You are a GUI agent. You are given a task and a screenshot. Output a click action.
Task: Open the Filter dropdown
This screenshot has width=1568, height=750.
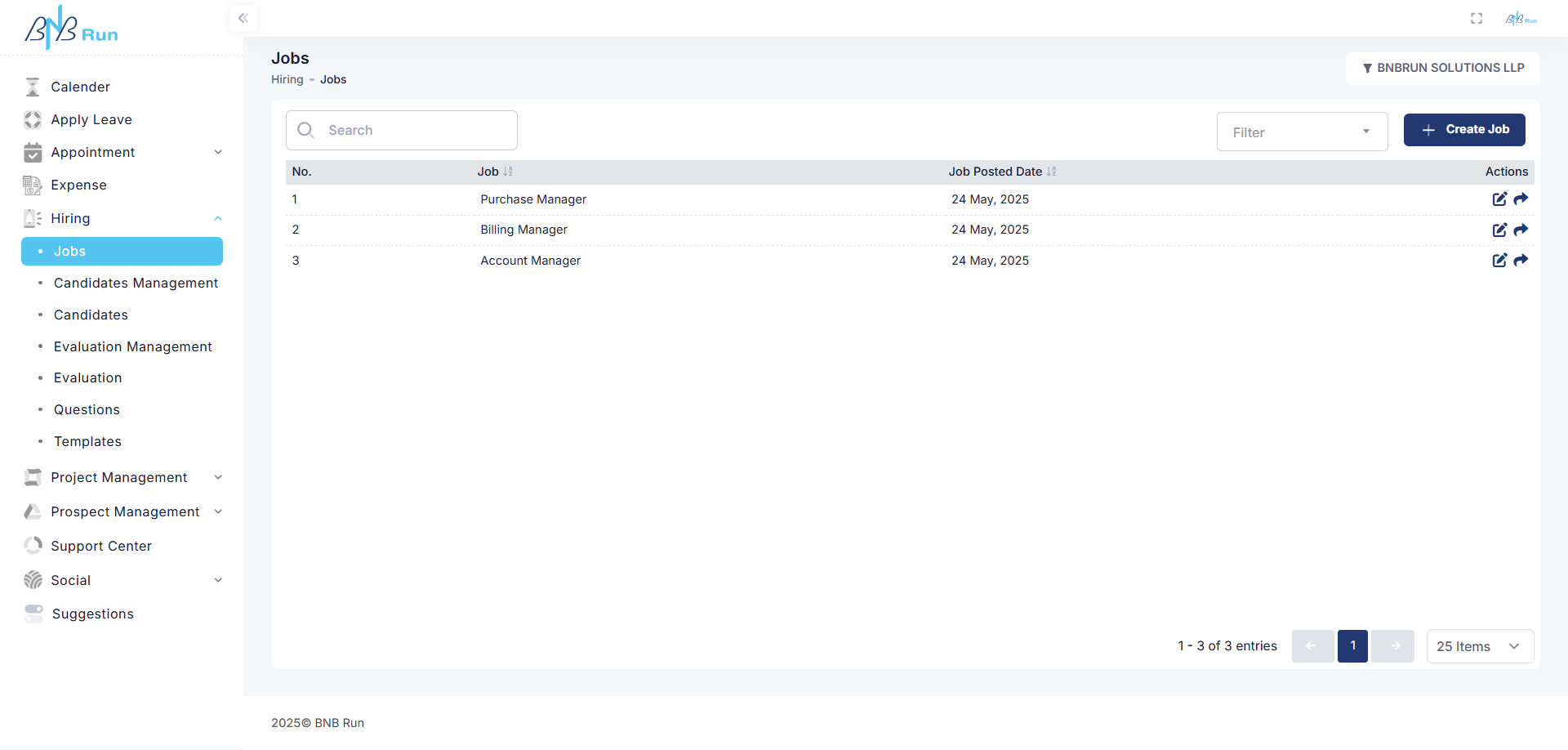point(1302,132)
